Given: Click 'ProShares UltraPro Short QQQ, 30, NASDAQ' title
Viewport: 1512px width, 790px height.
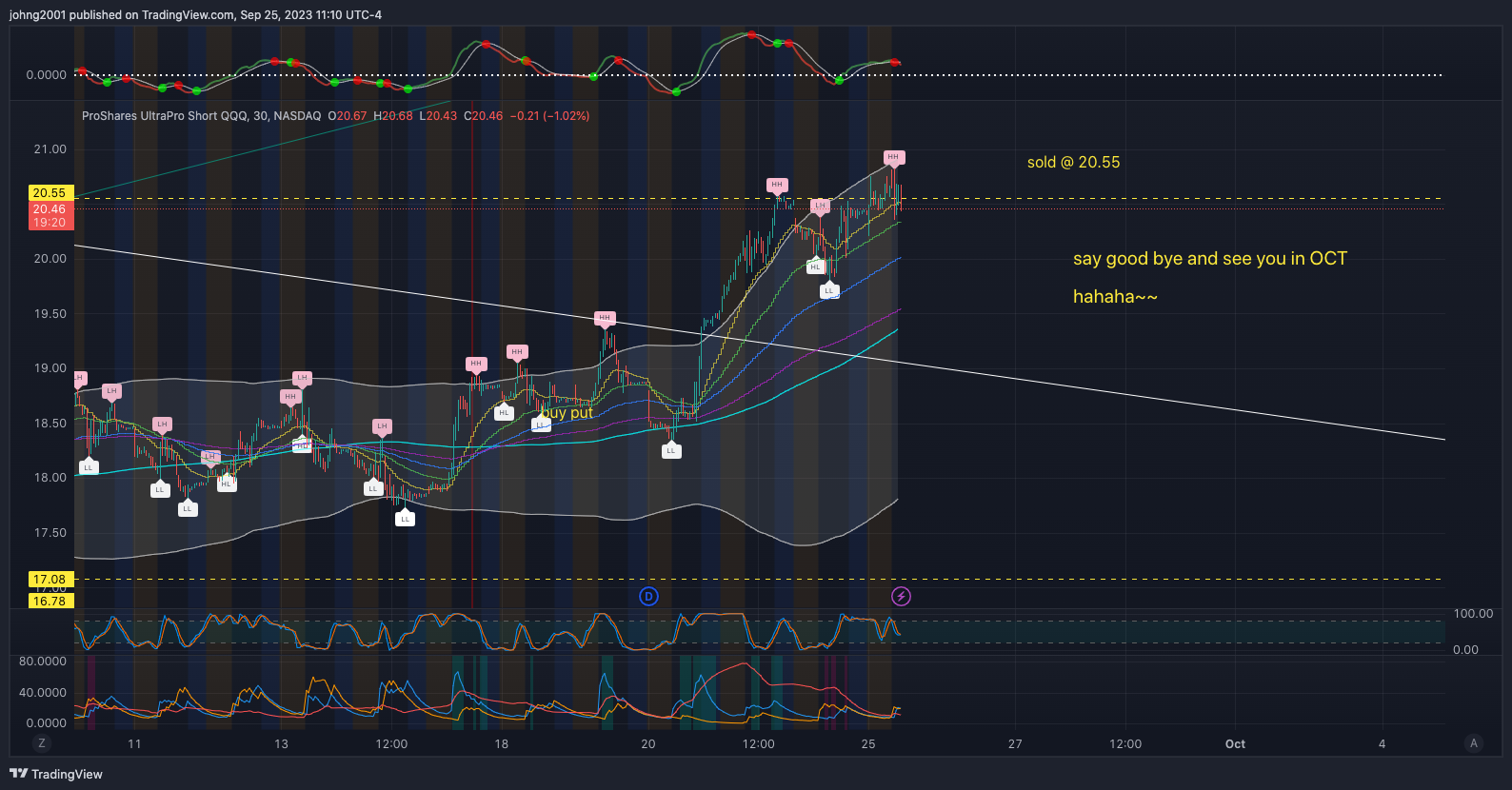Looking at the screenshot, I should coord(202,115).
